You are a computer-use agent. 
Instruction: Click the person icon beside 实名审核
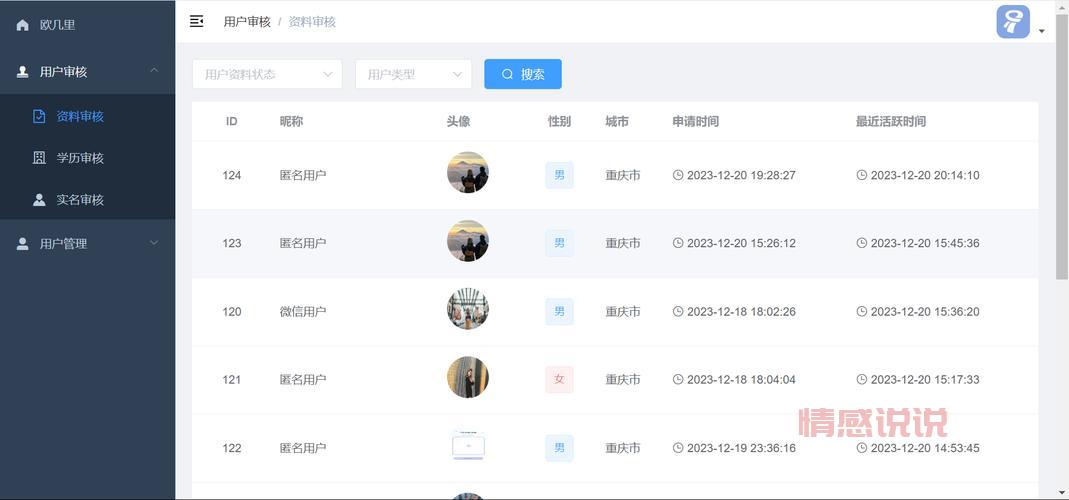point(40,200)
